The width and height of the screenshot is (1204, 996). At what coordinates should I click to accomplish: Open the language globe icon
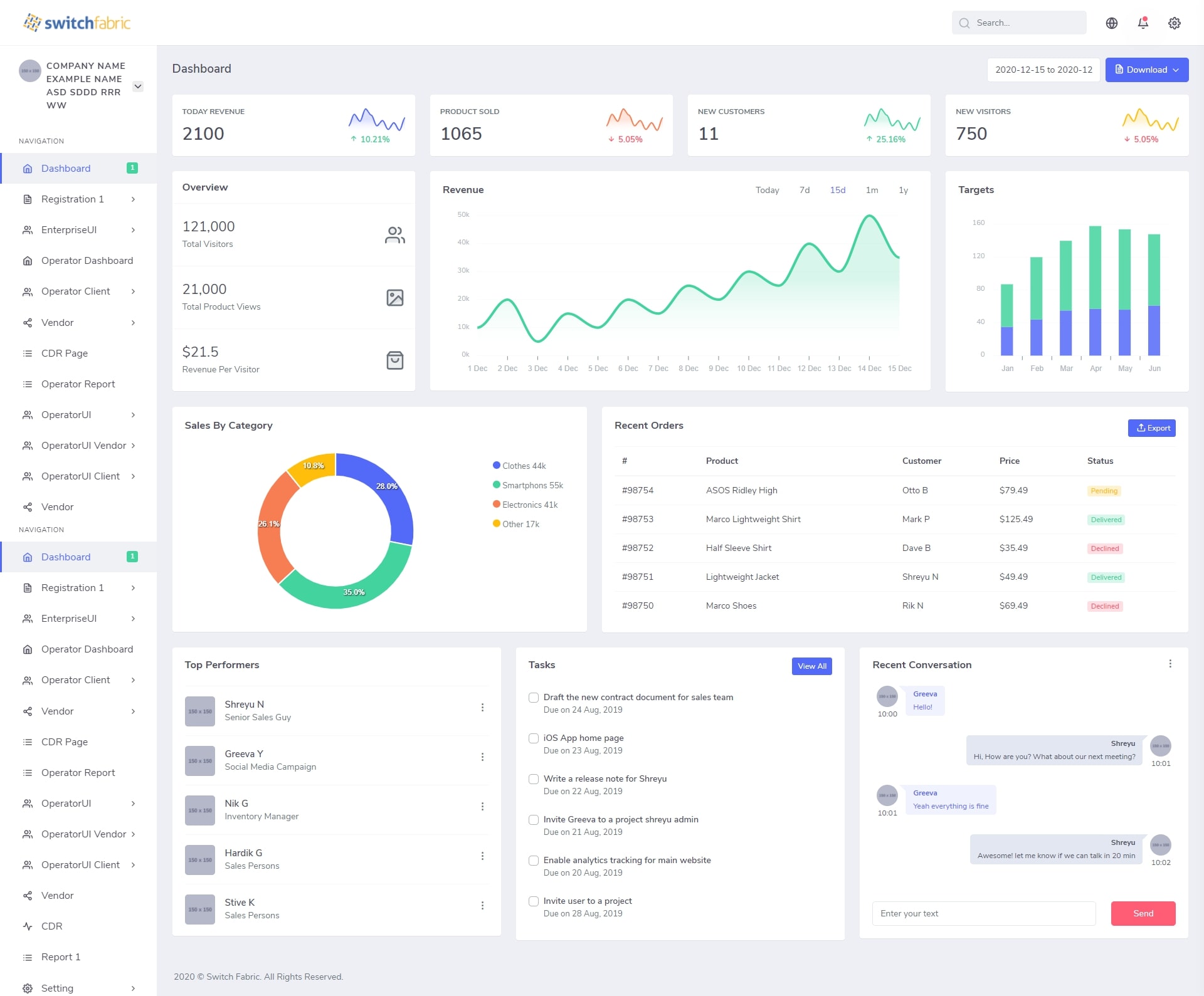coord(1111,23)
